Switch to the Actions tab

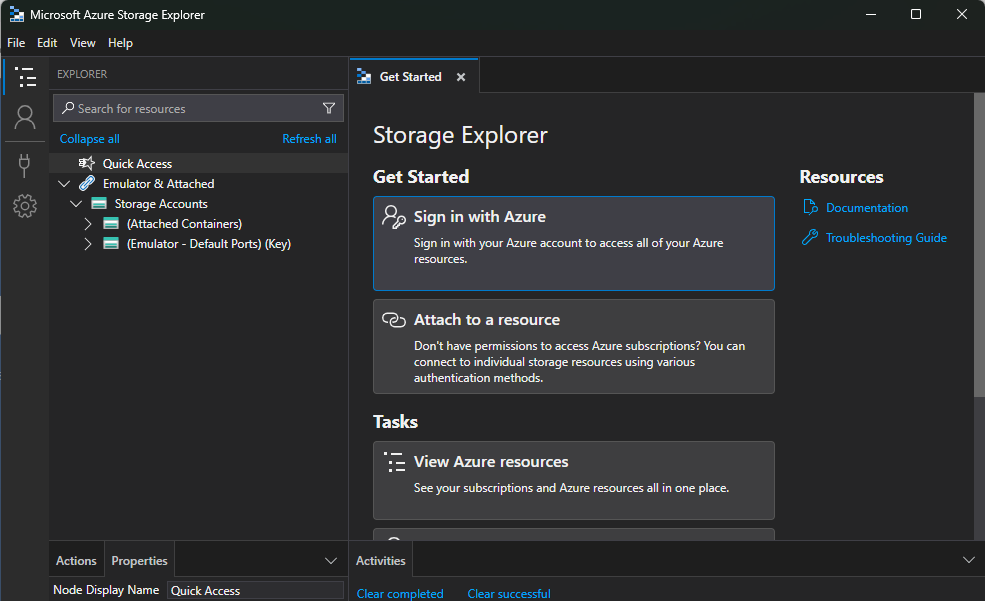[x=76, y=560]
